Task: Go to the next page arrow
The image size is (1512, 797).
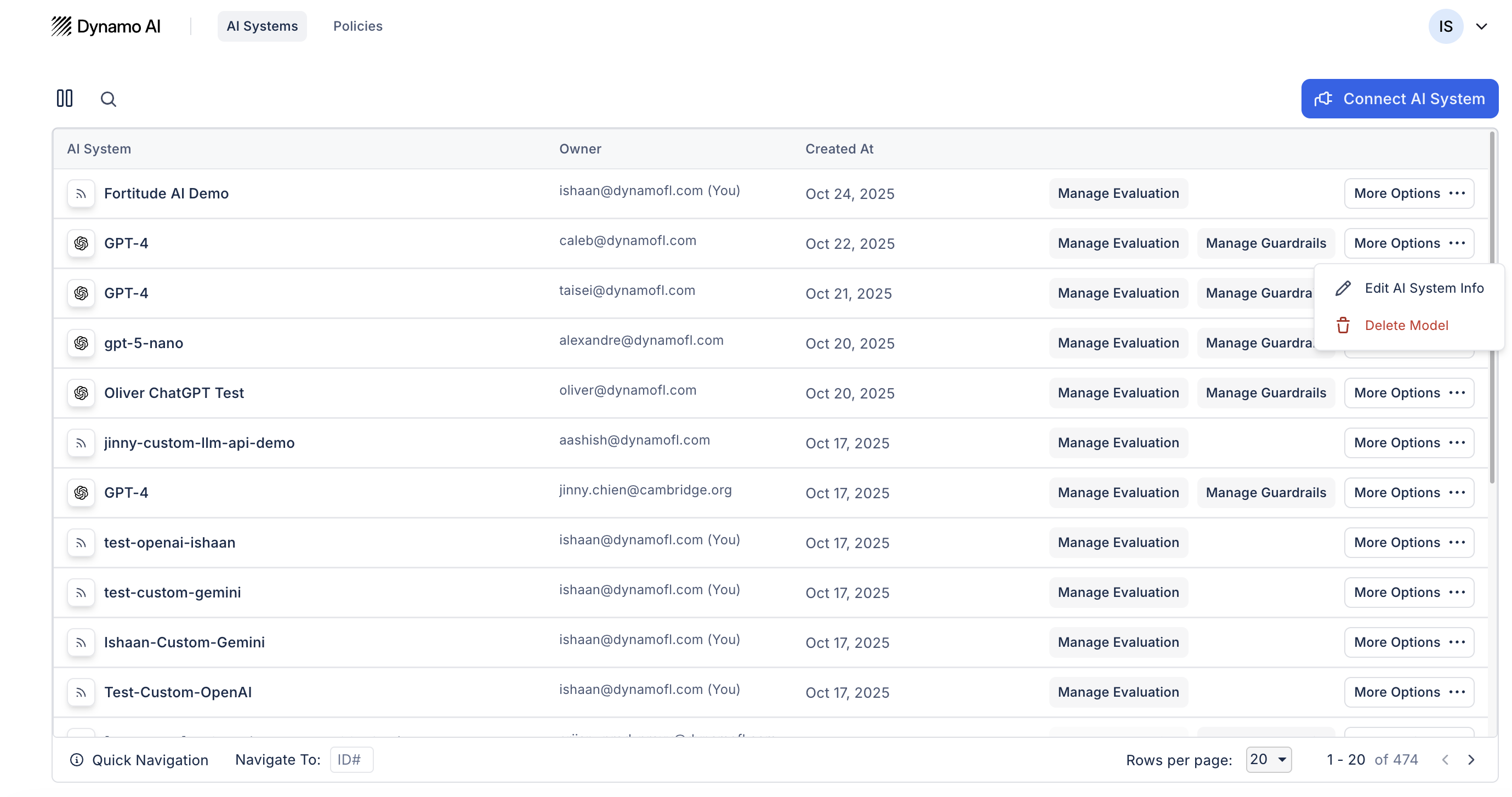Action: pos(1471,759)
